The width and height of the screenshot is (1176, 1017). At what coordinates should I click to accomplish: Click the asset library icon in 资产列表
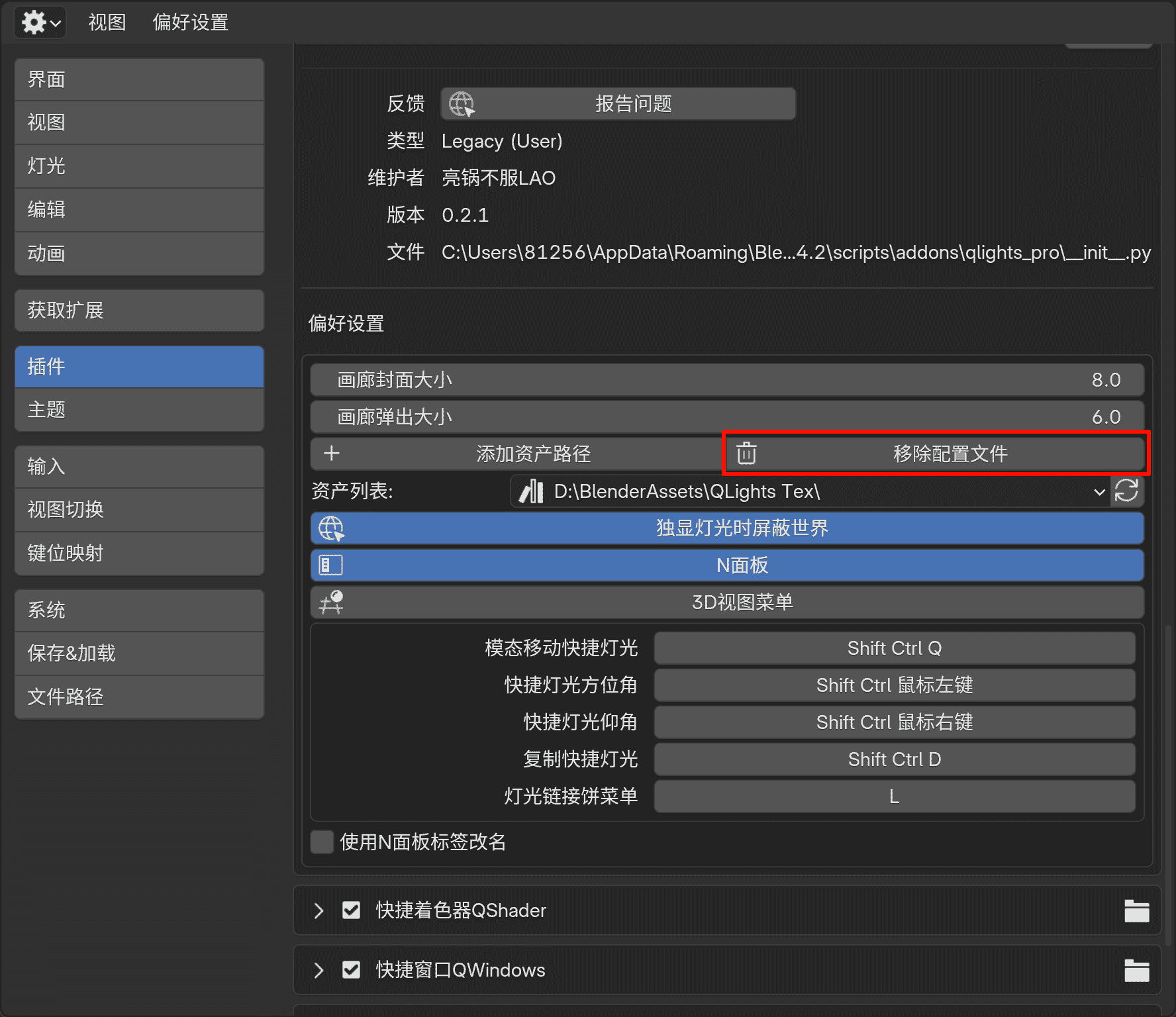[x=531, y=491]
